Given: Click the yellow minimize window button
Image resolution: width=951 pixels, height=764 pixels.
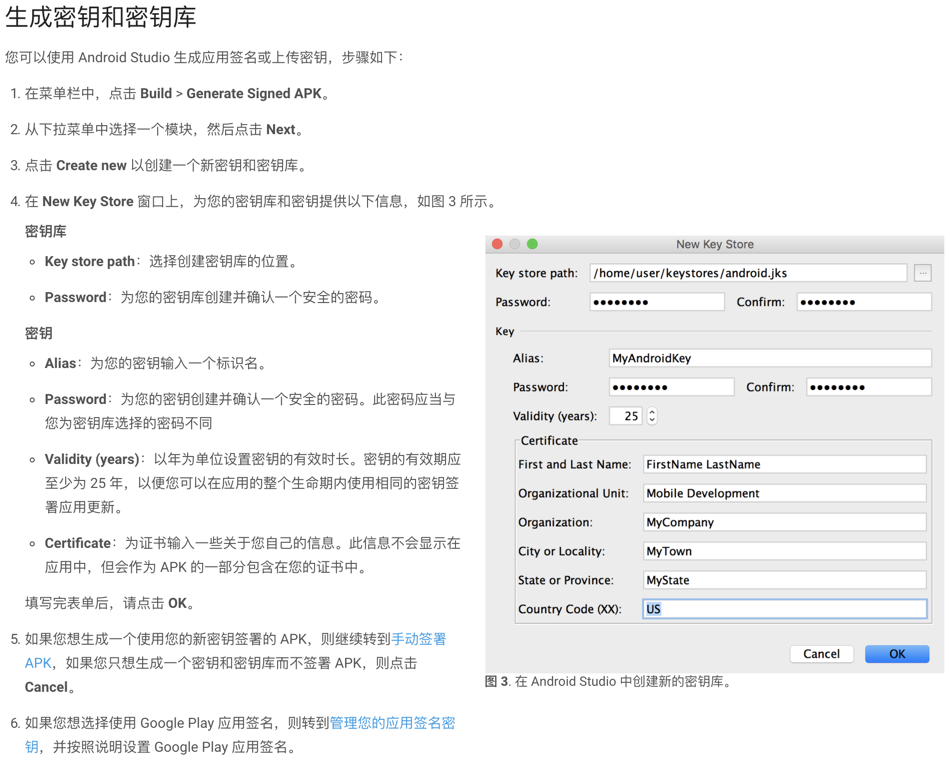Looking at the screenshot, I should (x=514, y=244).
